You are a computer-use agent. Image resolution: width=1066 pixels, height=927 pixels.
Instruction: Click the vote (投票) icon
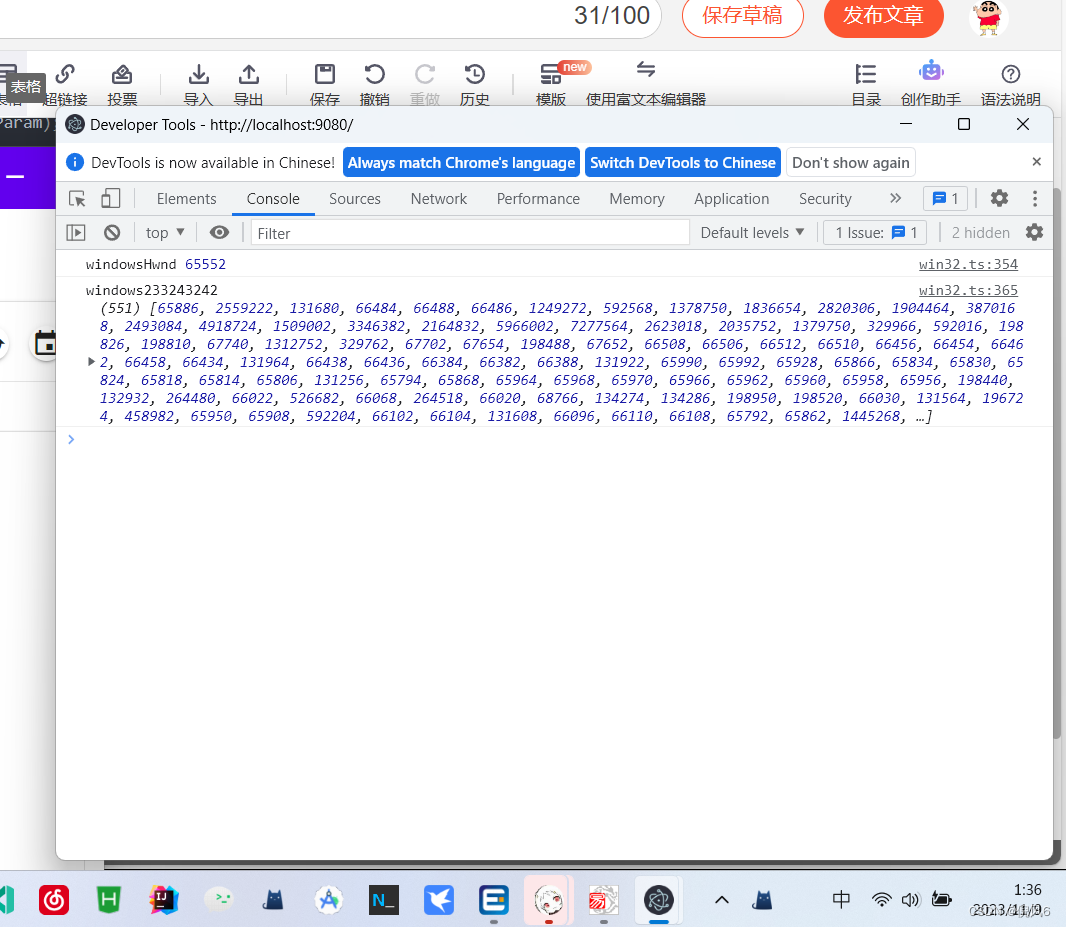[122, 84]
